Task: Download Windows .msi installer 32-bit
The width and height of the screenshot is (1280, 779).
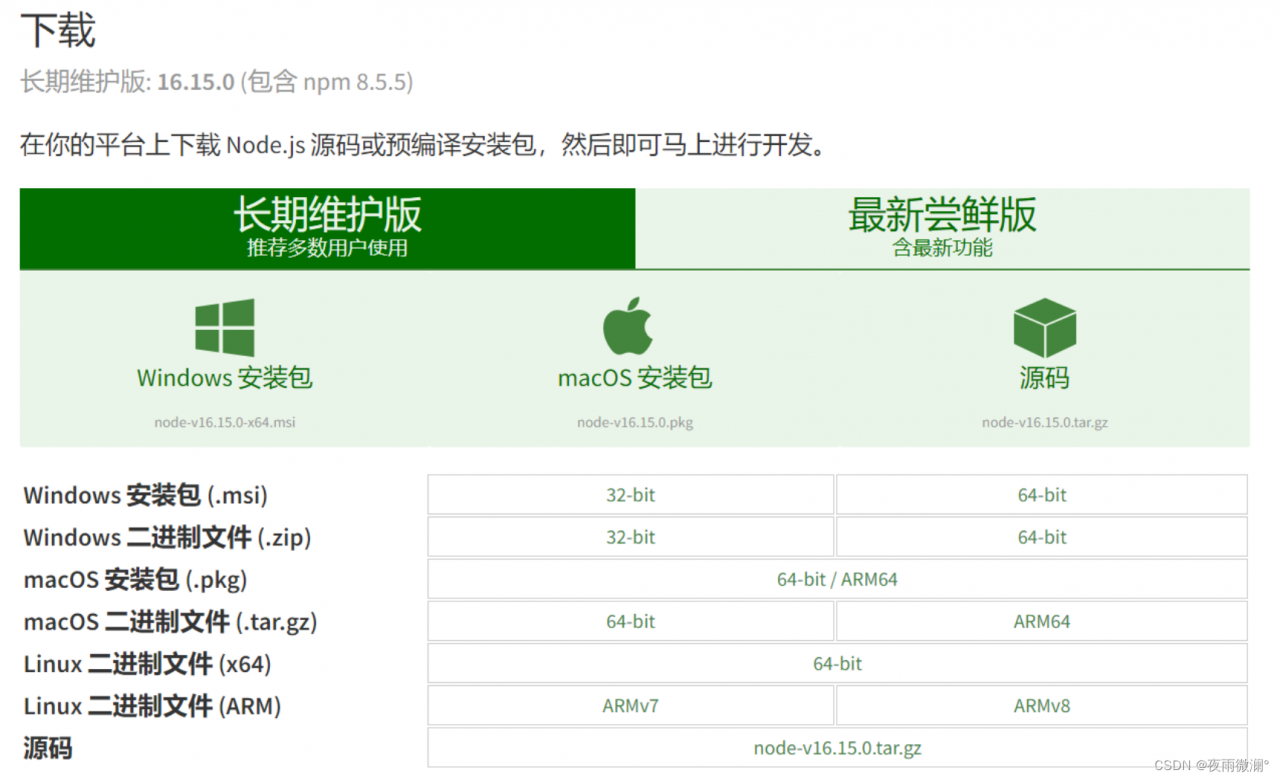Action: [x=630, y=495]
